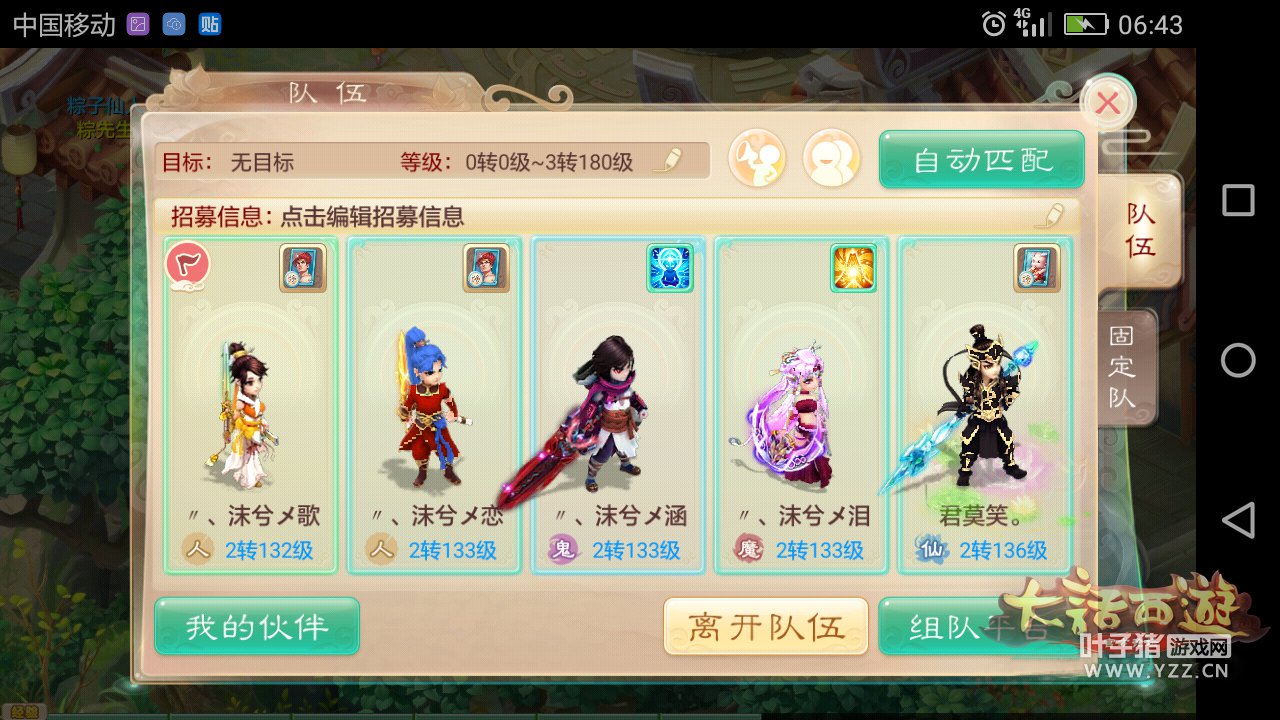Open the voice chat icon next to 自动匹配
This screenshot has height=720, width=1280.
pyautogui.click(x=757, y=158)
